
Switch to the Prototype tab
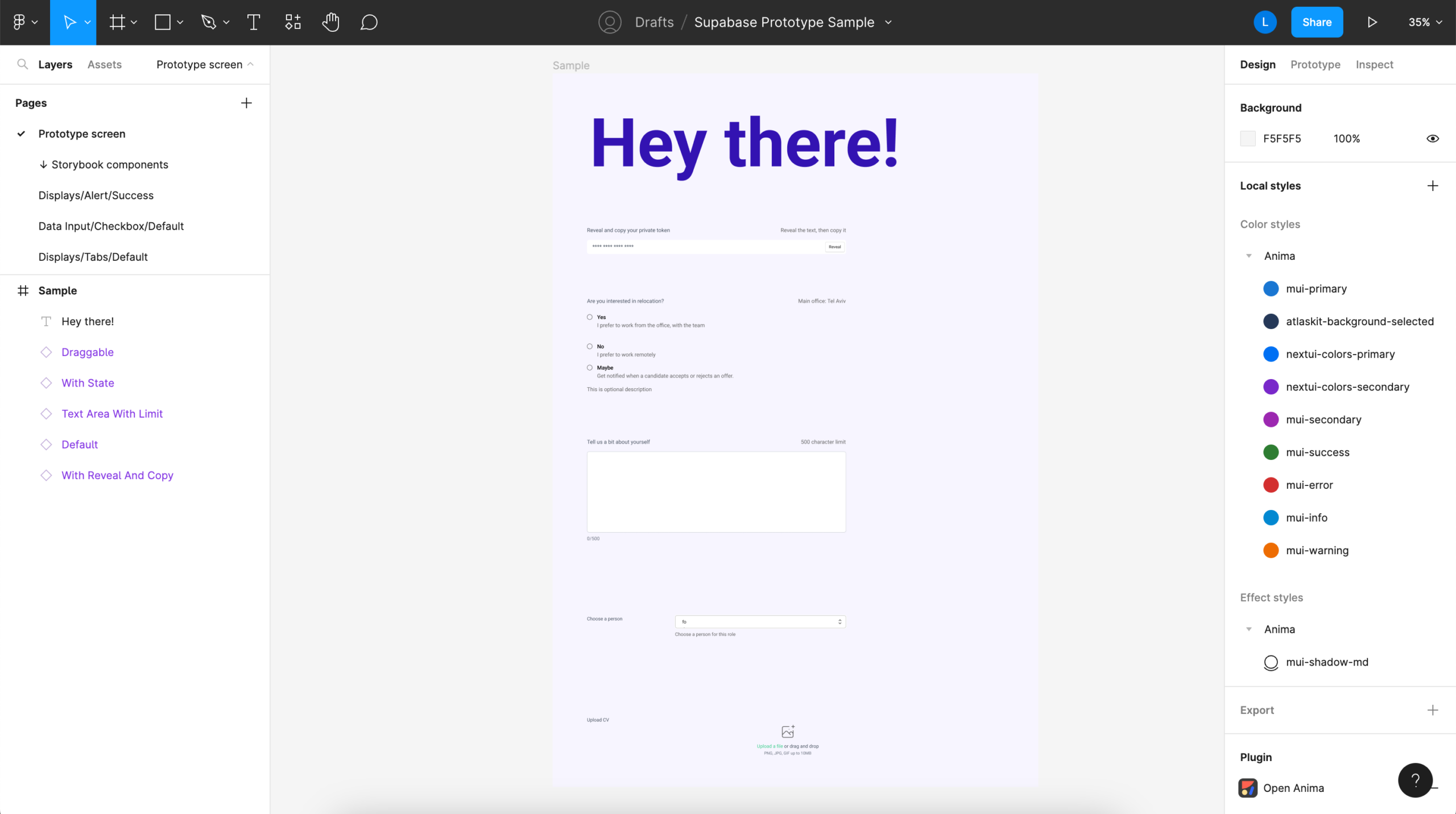click(x=1315, y=64)
